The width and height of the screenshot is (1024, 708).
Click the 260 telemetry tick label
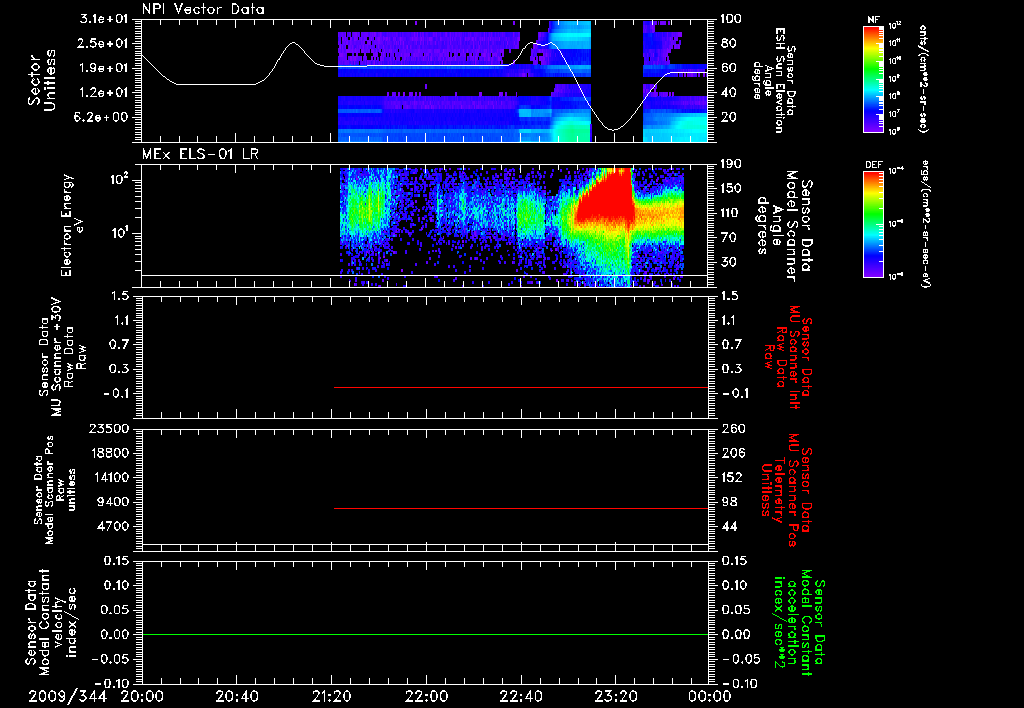click(734, 429)
